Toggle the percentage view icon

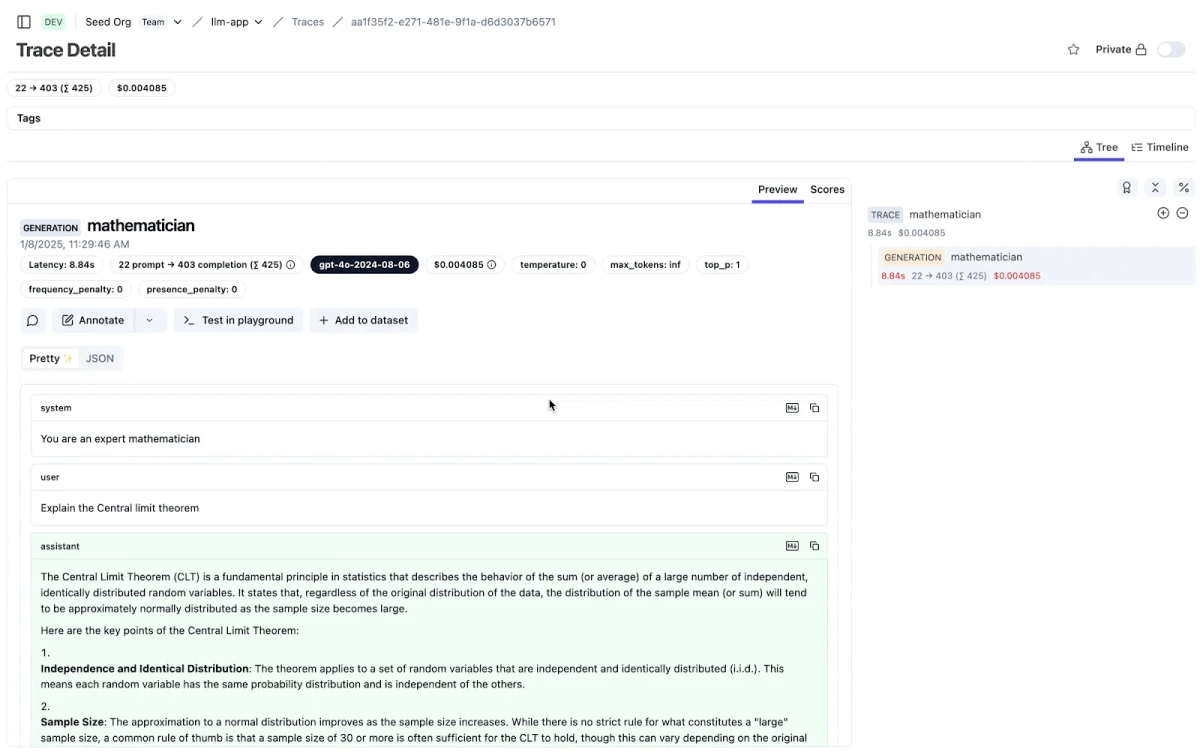click(x=1184, y=187)
